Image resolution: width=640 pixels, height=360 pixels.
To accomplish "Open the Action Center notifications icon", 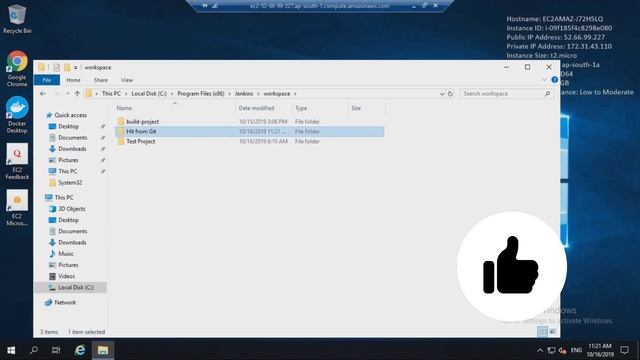I will 624,350.
